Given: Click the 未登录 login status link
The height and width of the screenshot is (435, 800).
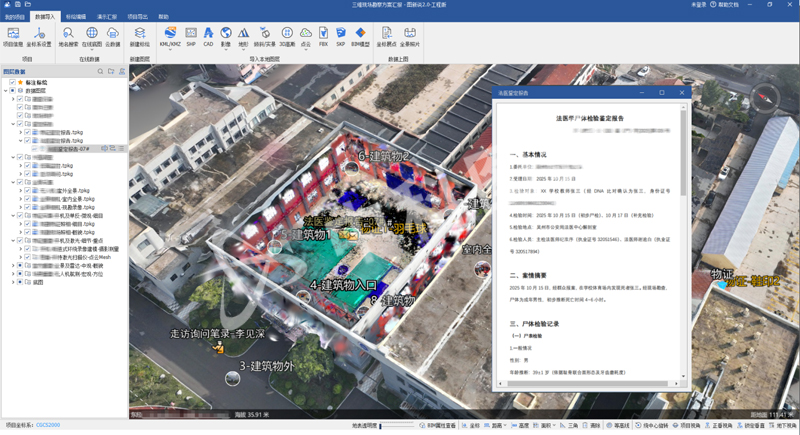Looking at the screenshot, I should (x=698, y=5).
